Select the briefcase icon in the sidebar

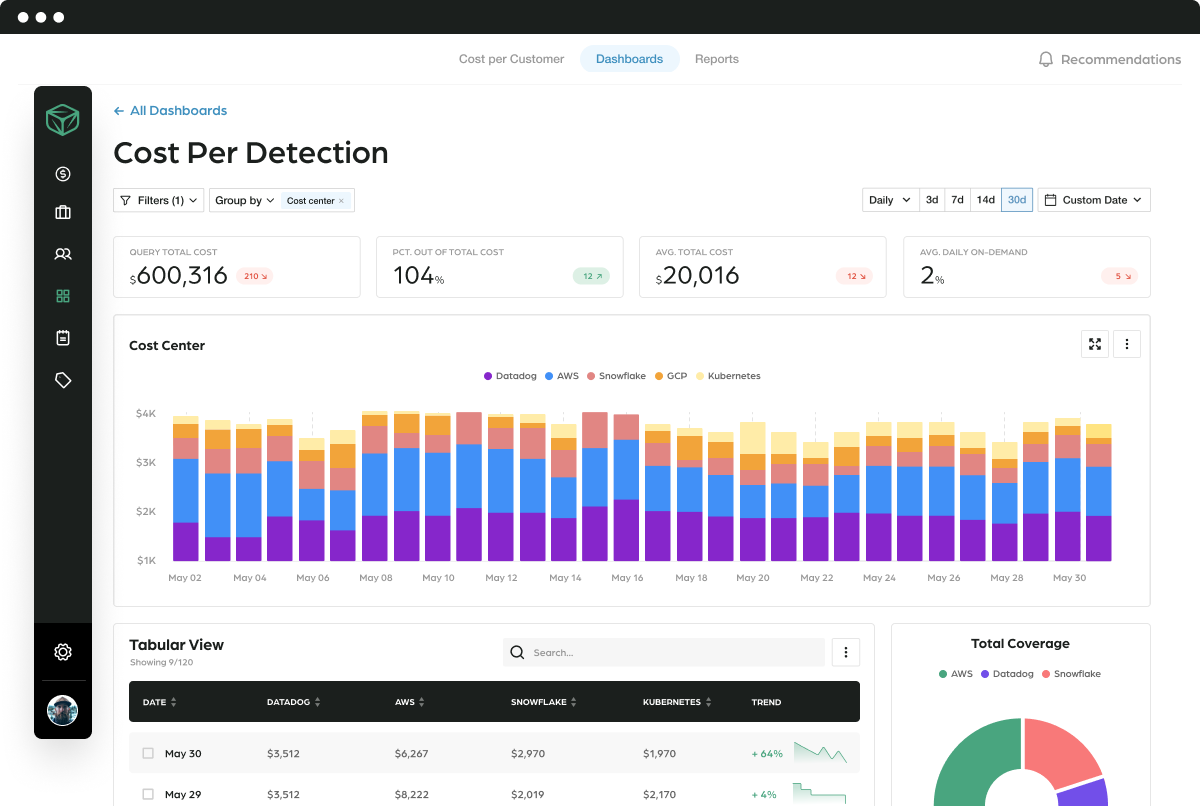[62, 212]
